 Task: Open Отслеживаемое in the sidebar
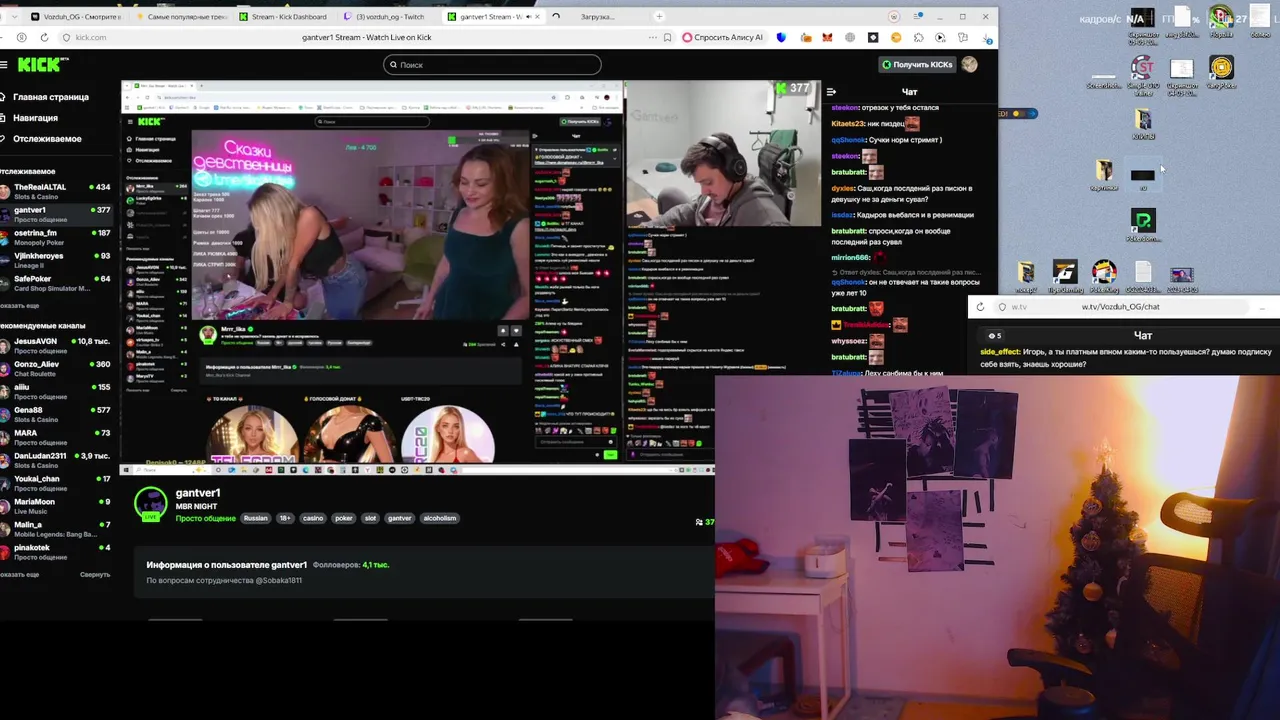(42, 139)
